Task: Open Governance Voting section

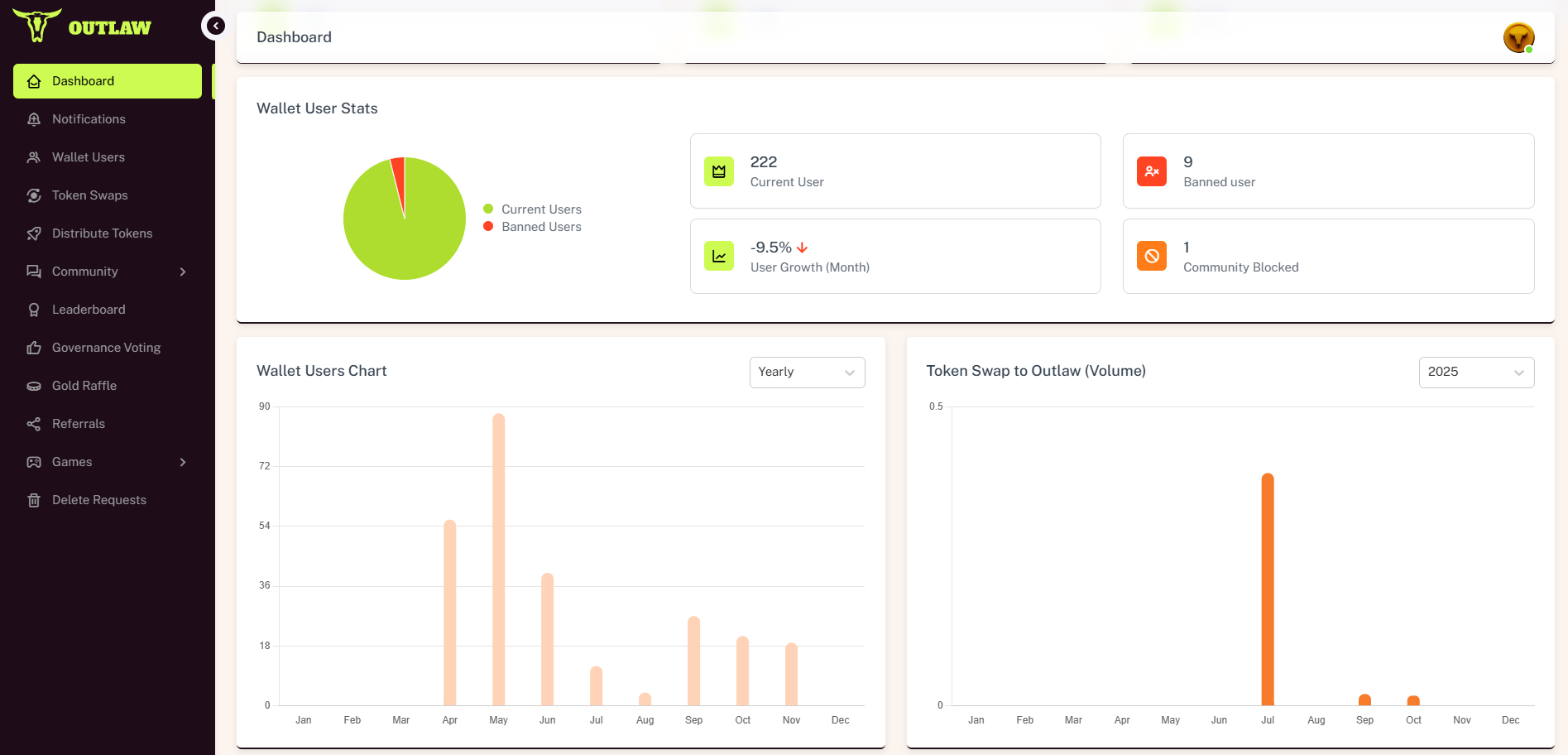Action: 106,348
